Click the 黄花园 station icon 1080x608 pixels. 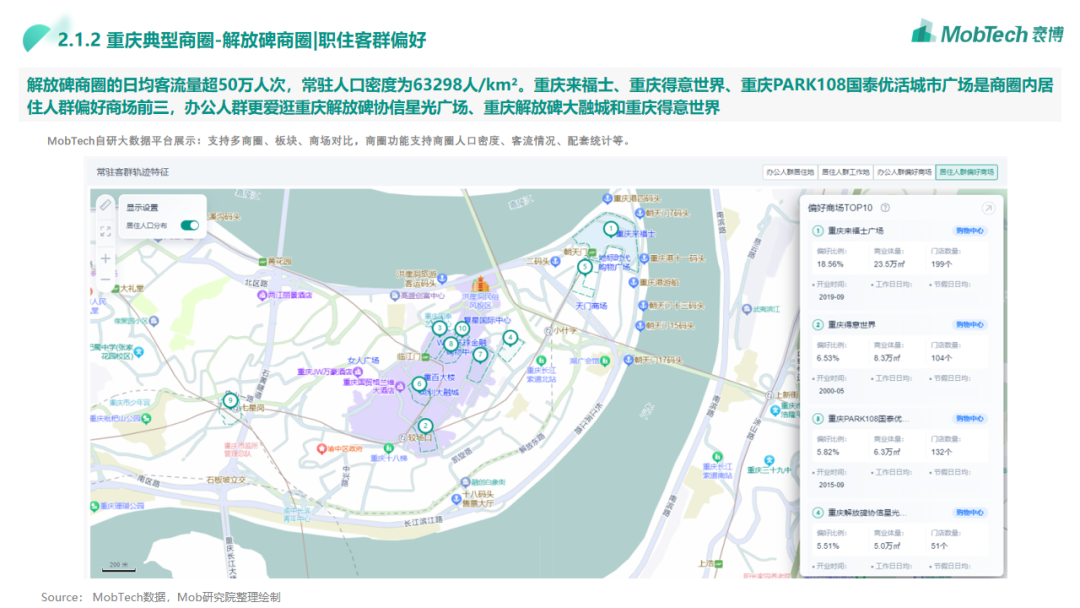[x=262, y=262]
